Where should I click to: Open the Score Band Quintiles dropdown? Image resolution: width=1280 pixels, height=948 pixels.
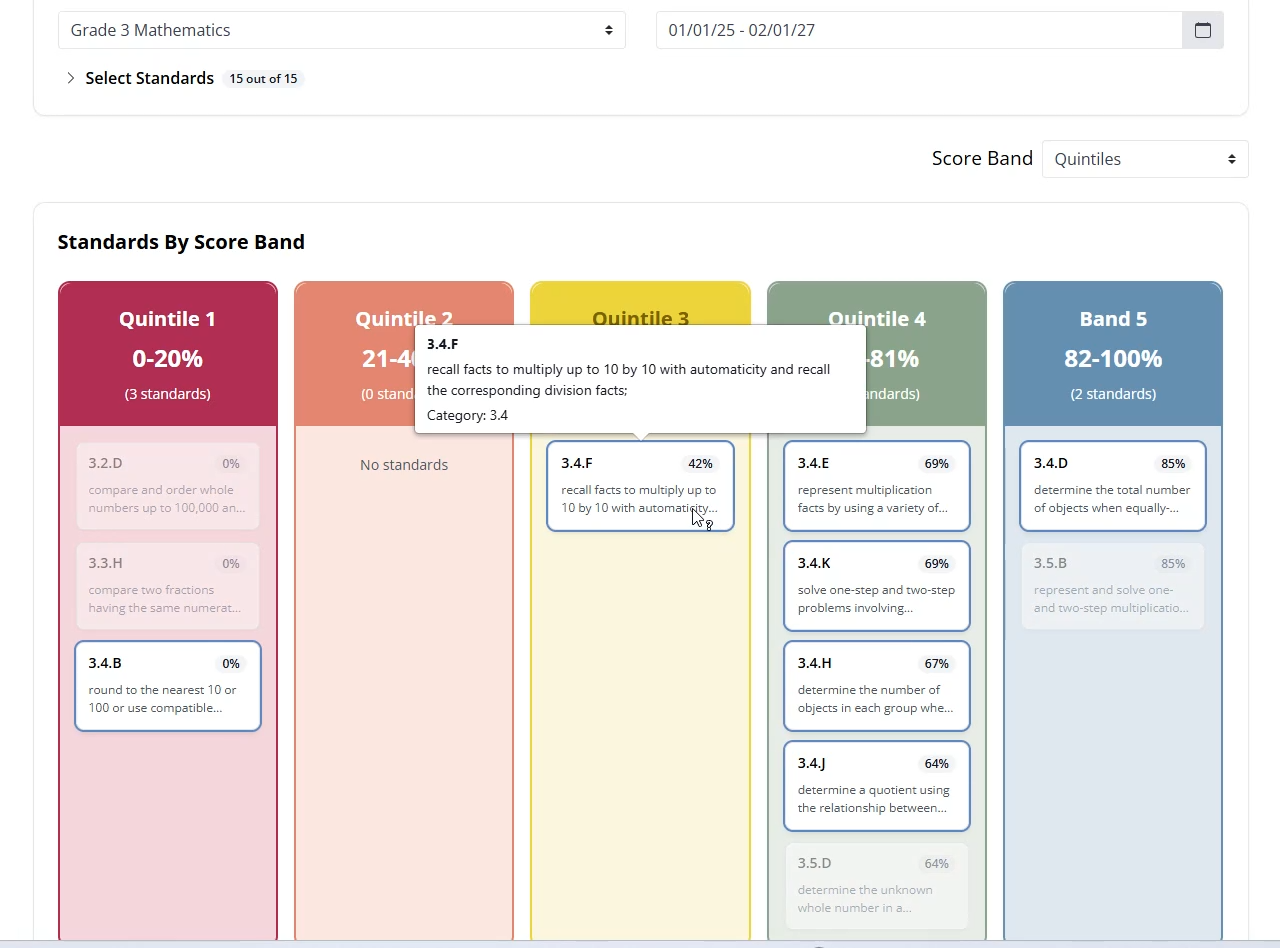[x=1145, y=159]
